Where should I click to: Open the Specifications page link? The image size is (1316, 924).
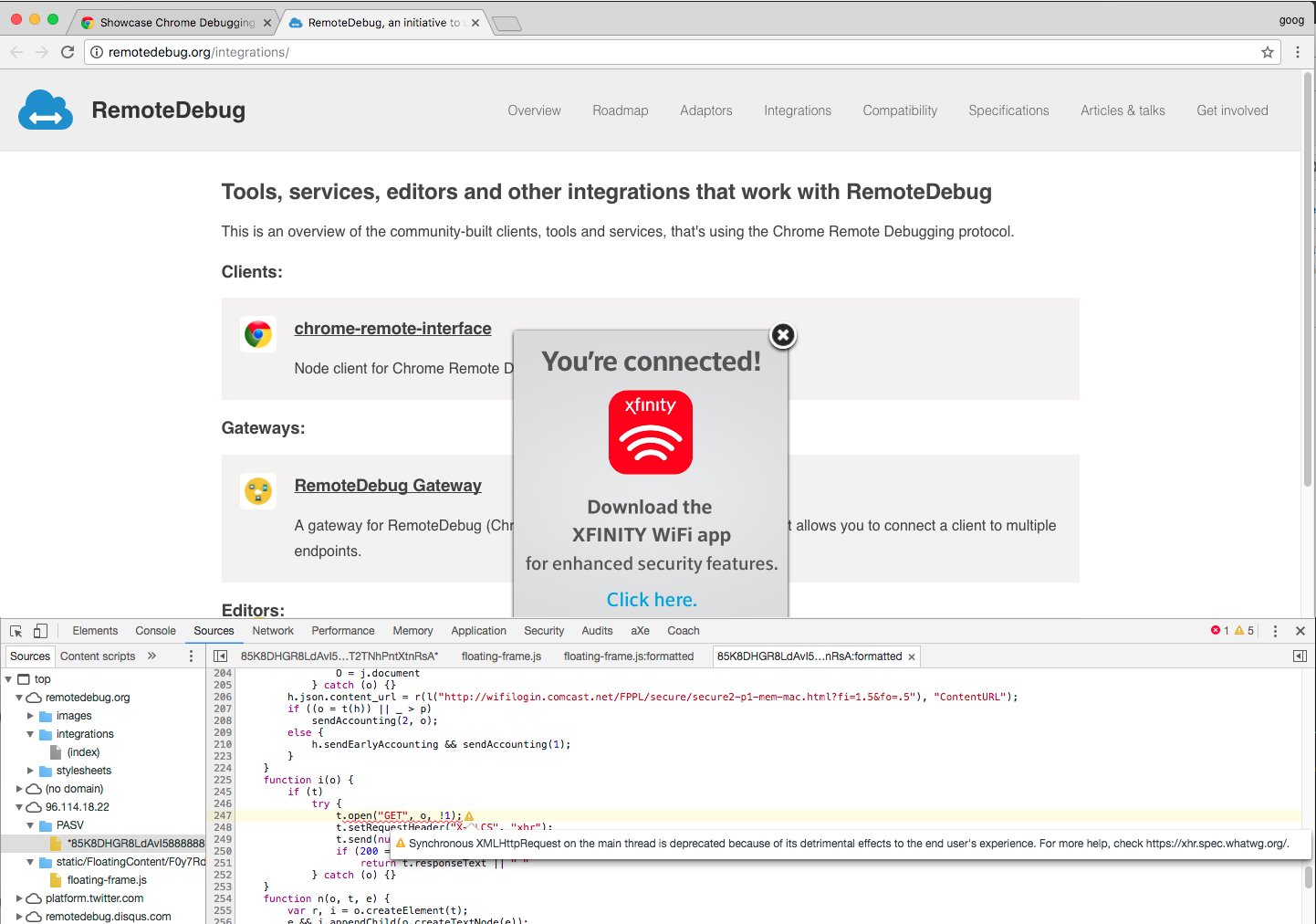[x=1008, y=110]
